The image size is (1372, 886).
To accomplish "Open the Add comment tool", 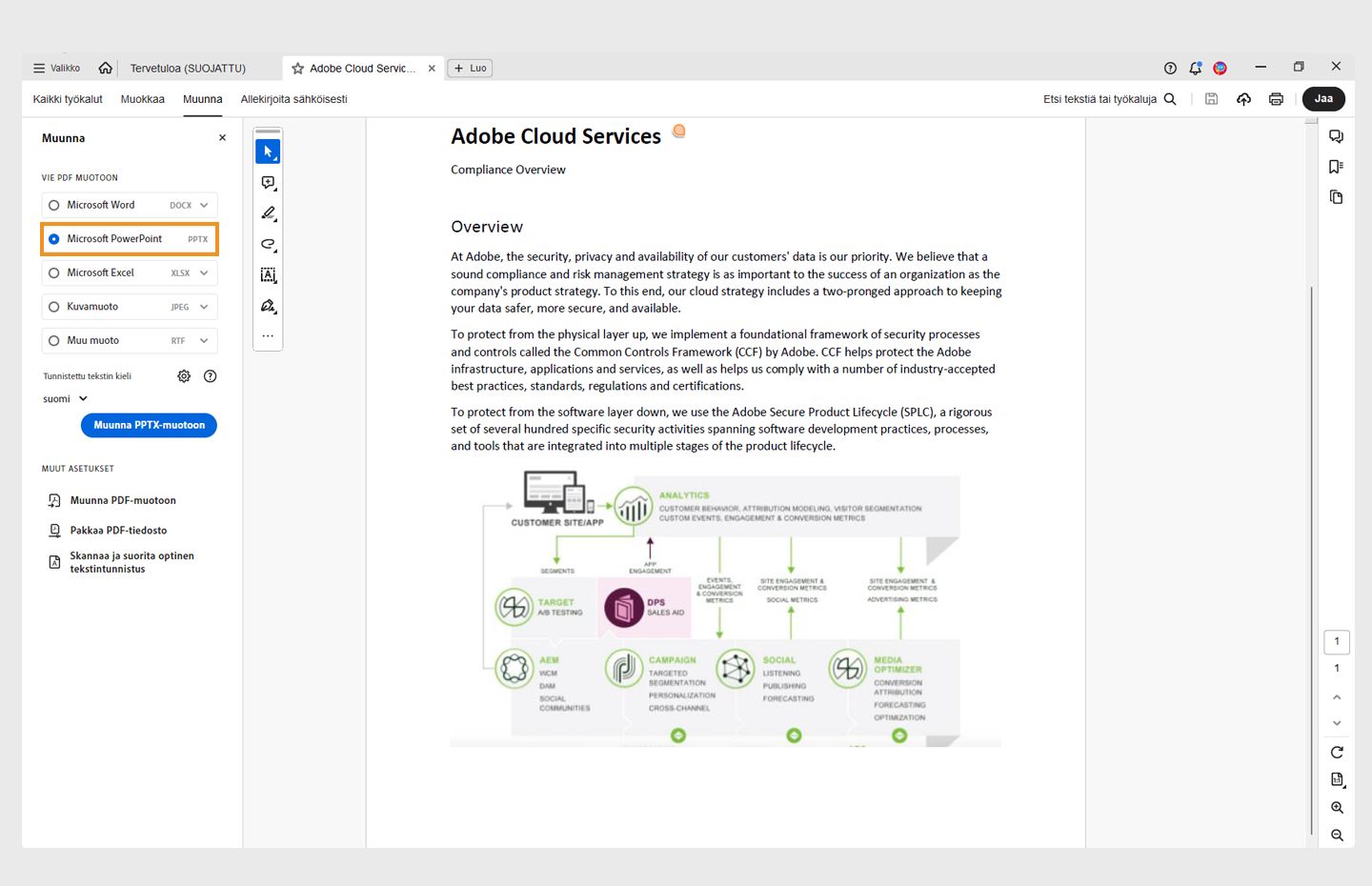I will click(x=268, y=181).
